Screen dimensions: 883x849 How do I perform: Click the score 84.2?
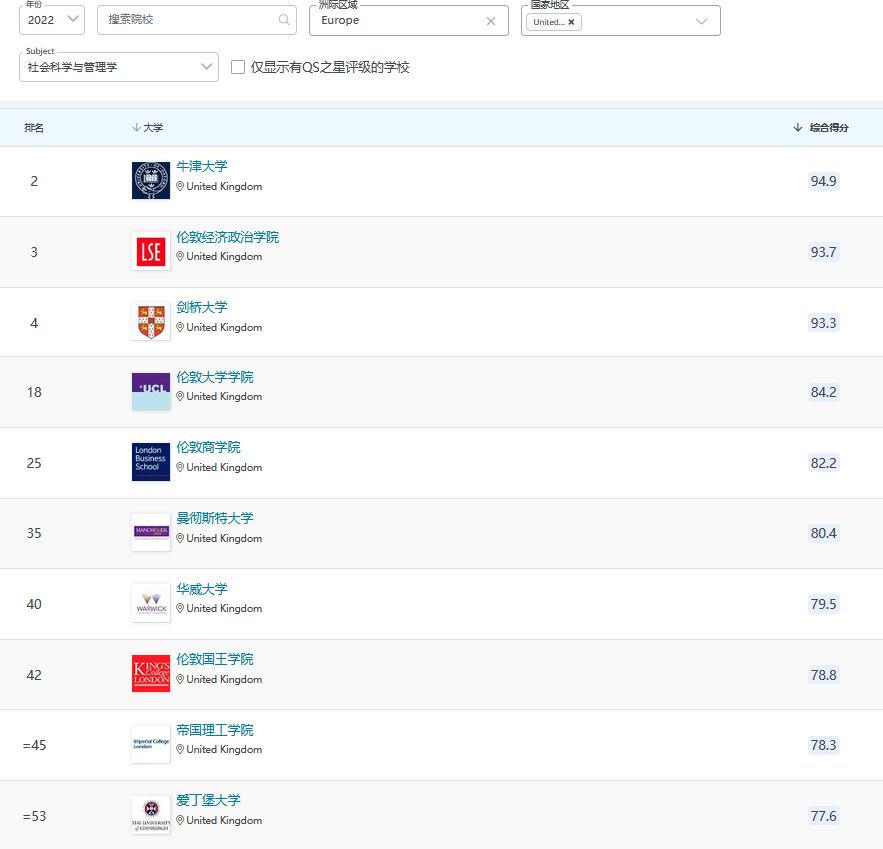coord(823,392)
